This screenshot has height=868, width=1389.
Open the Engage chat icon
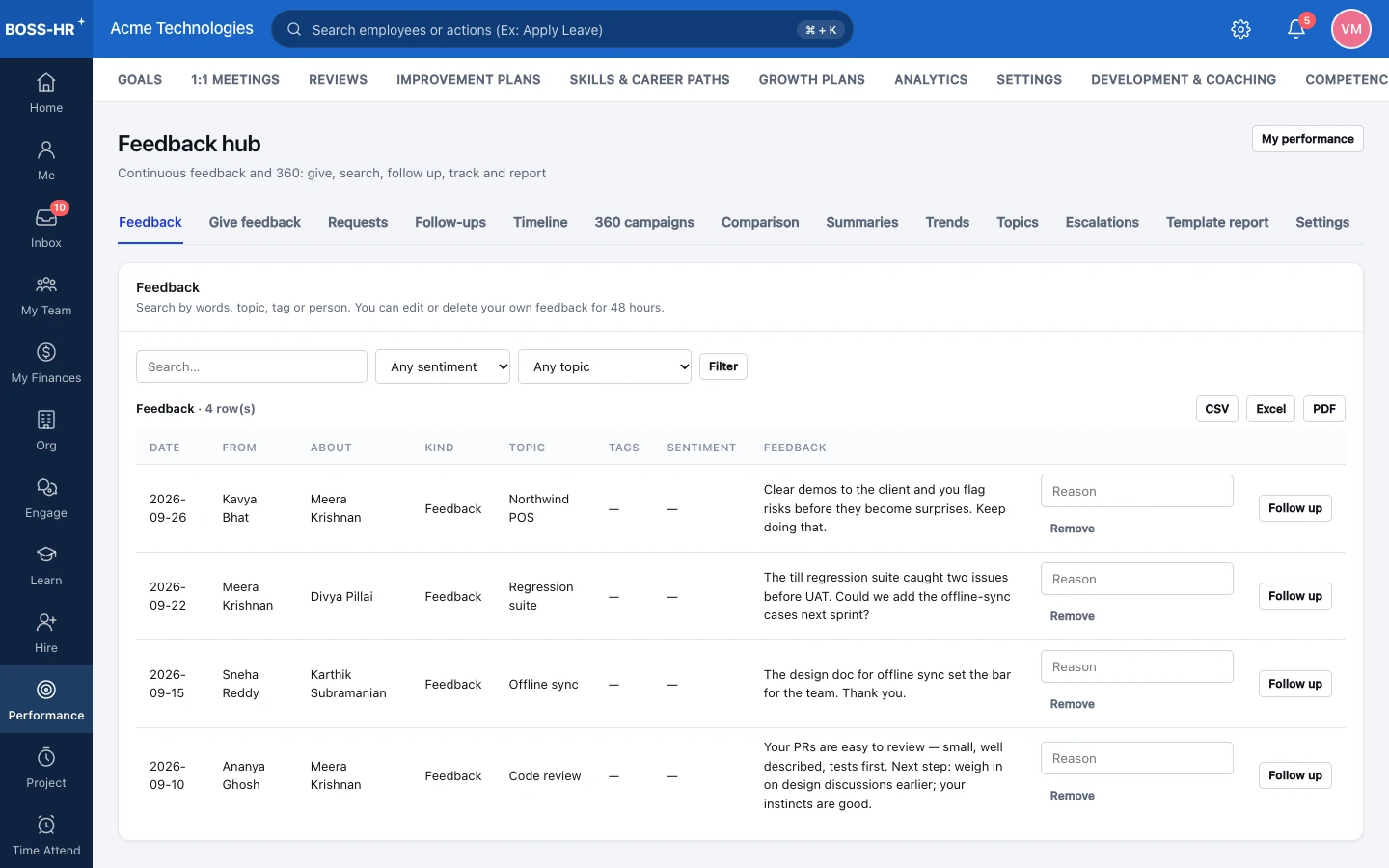click(x=46, y=487)
